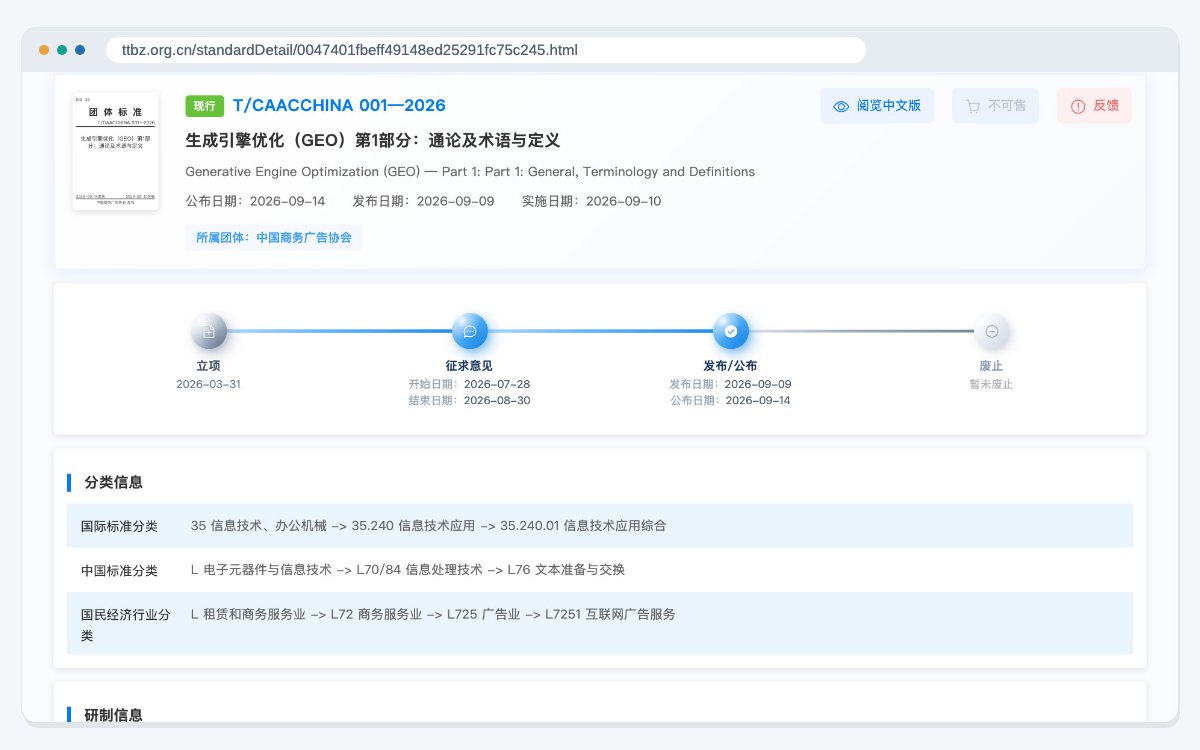Open the standard cover thumbnail
The height and width of the screenshot is (750, 1200).
click(116, 151)
